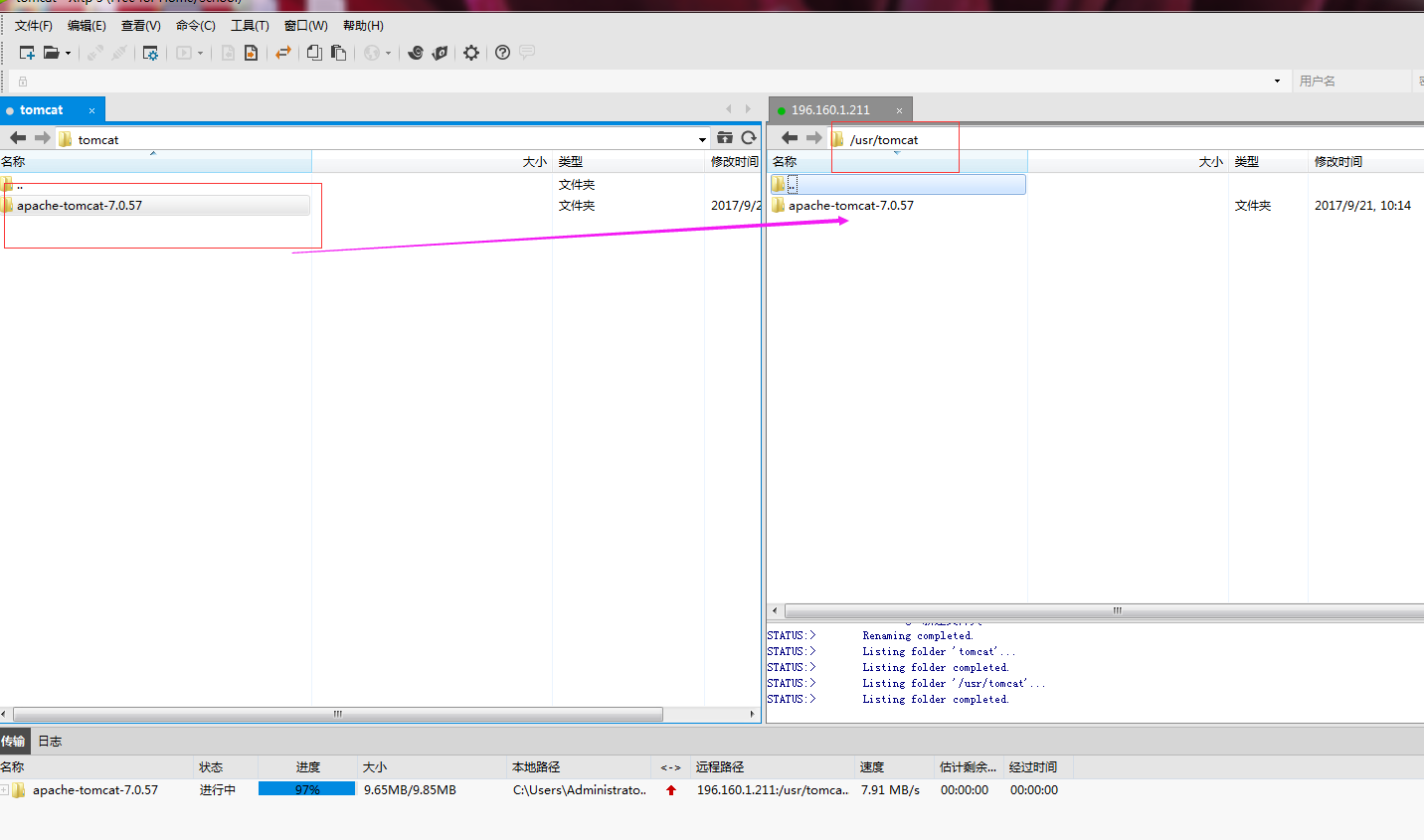This screenshot has width=1424, height=840.
Task: Click the 远程路径 transfer column header
Action: 772,767
